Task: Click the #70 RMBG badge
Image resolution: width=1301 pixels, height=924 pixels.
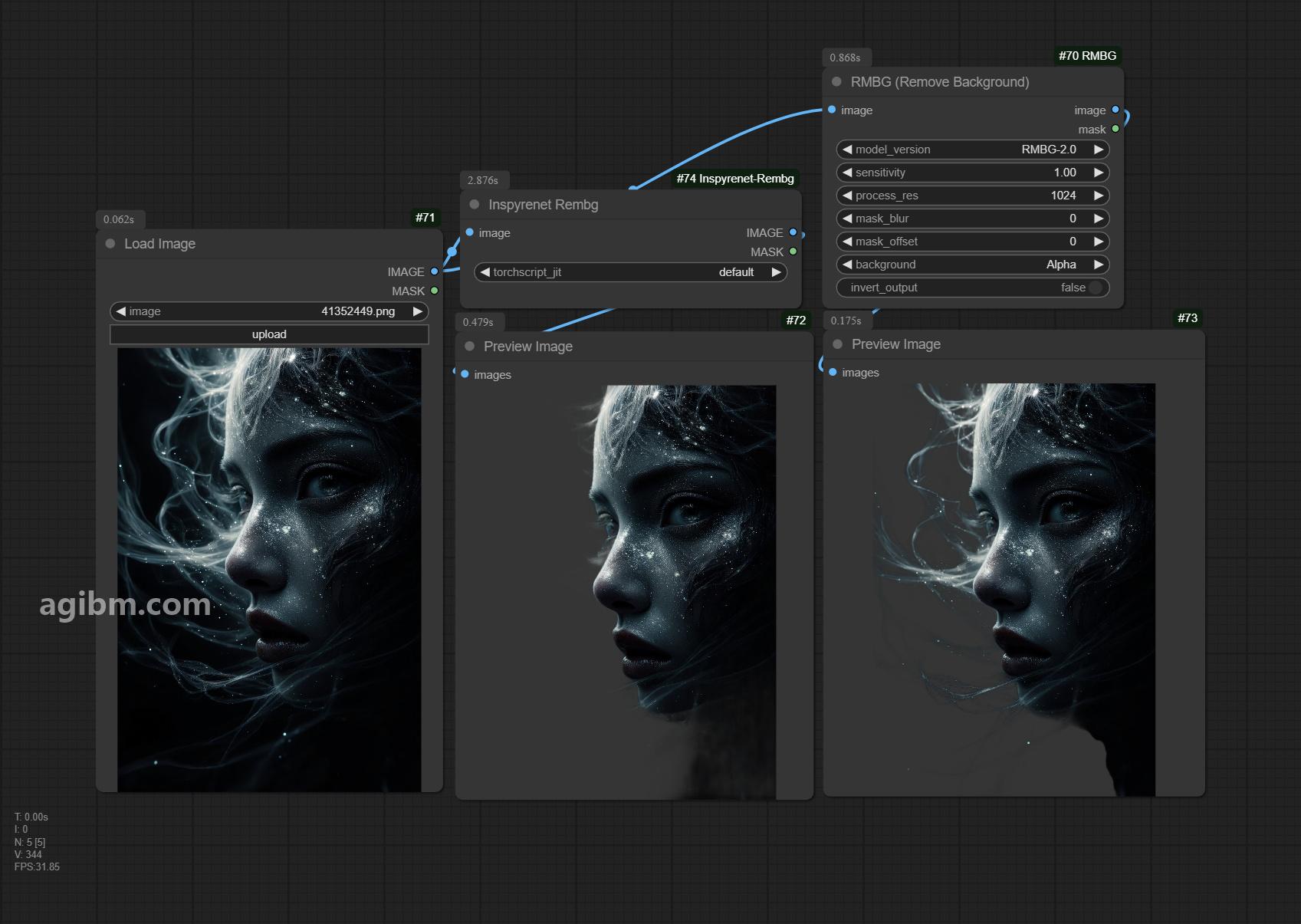Action: [1087, 56]
